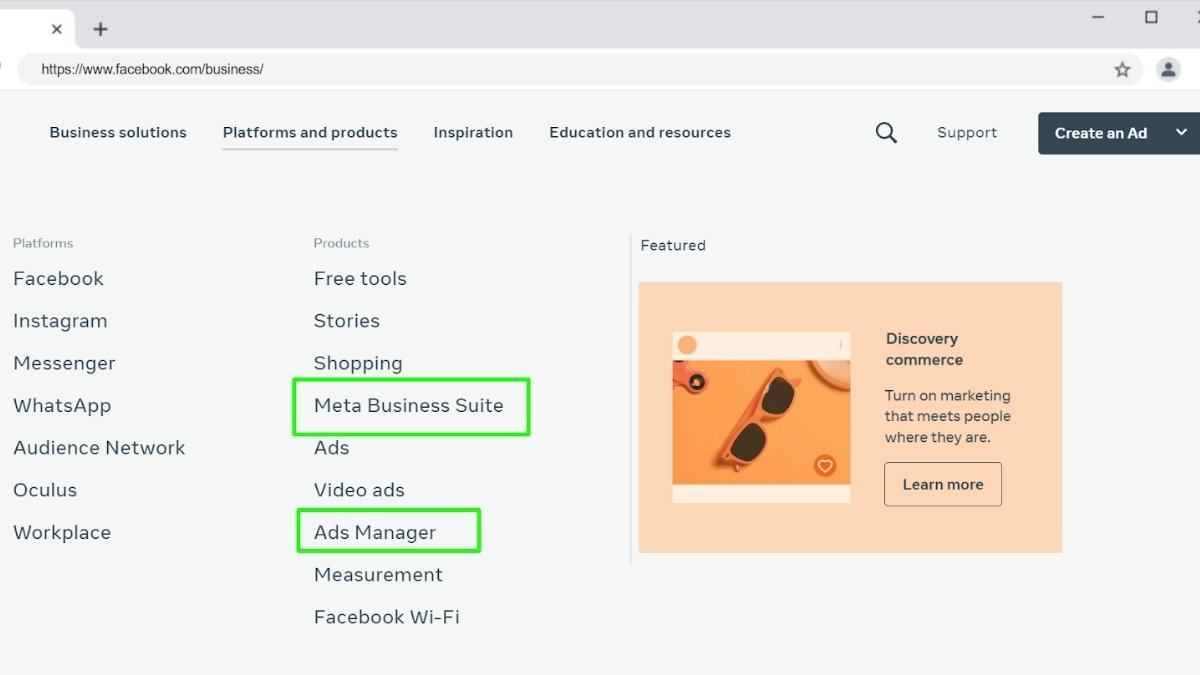1200x675 pixels.
Task: Select the Platforms and products tab
Action: coord(310,132)
